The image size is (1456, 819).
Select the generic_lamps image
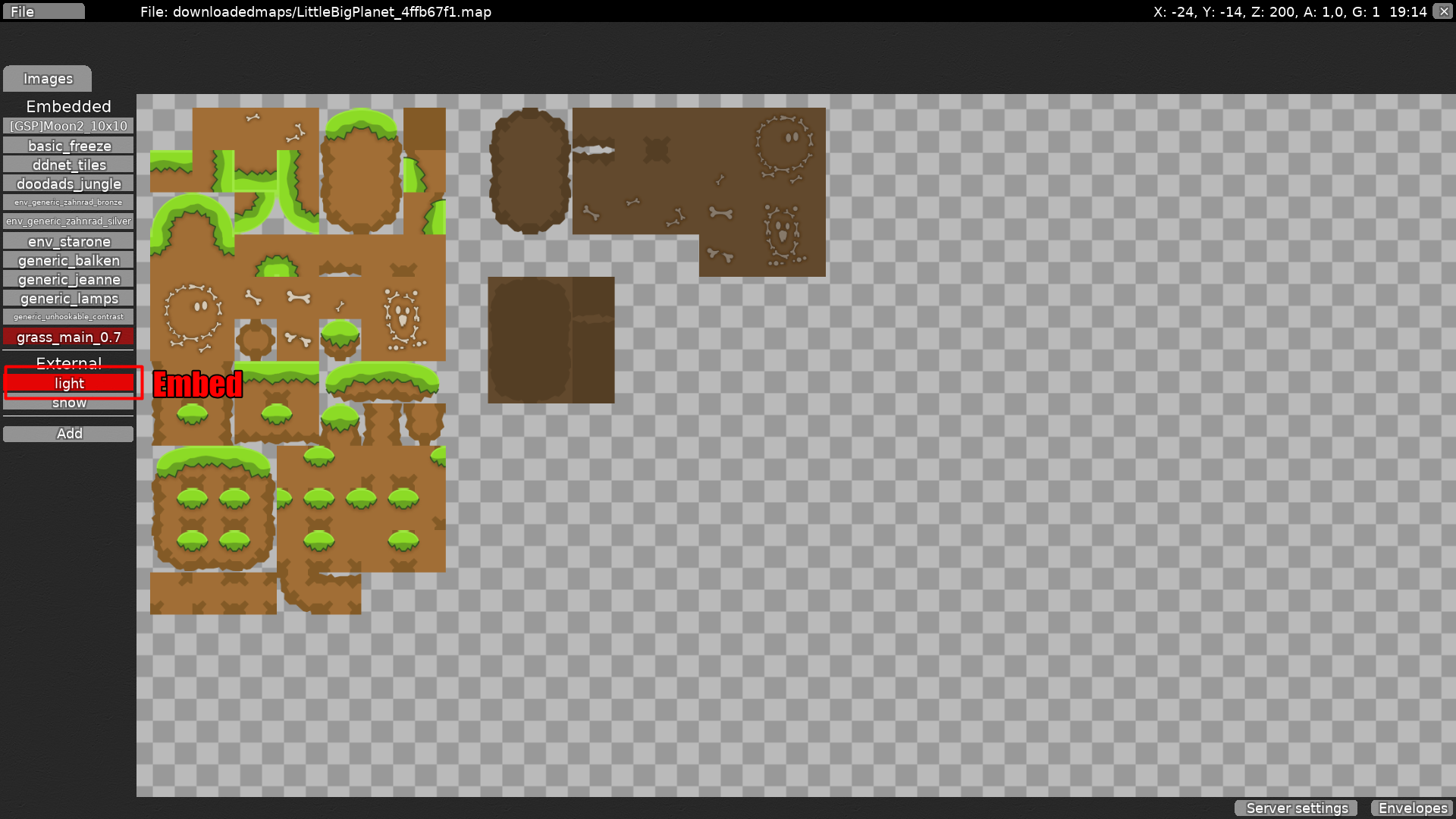(68, 298)
